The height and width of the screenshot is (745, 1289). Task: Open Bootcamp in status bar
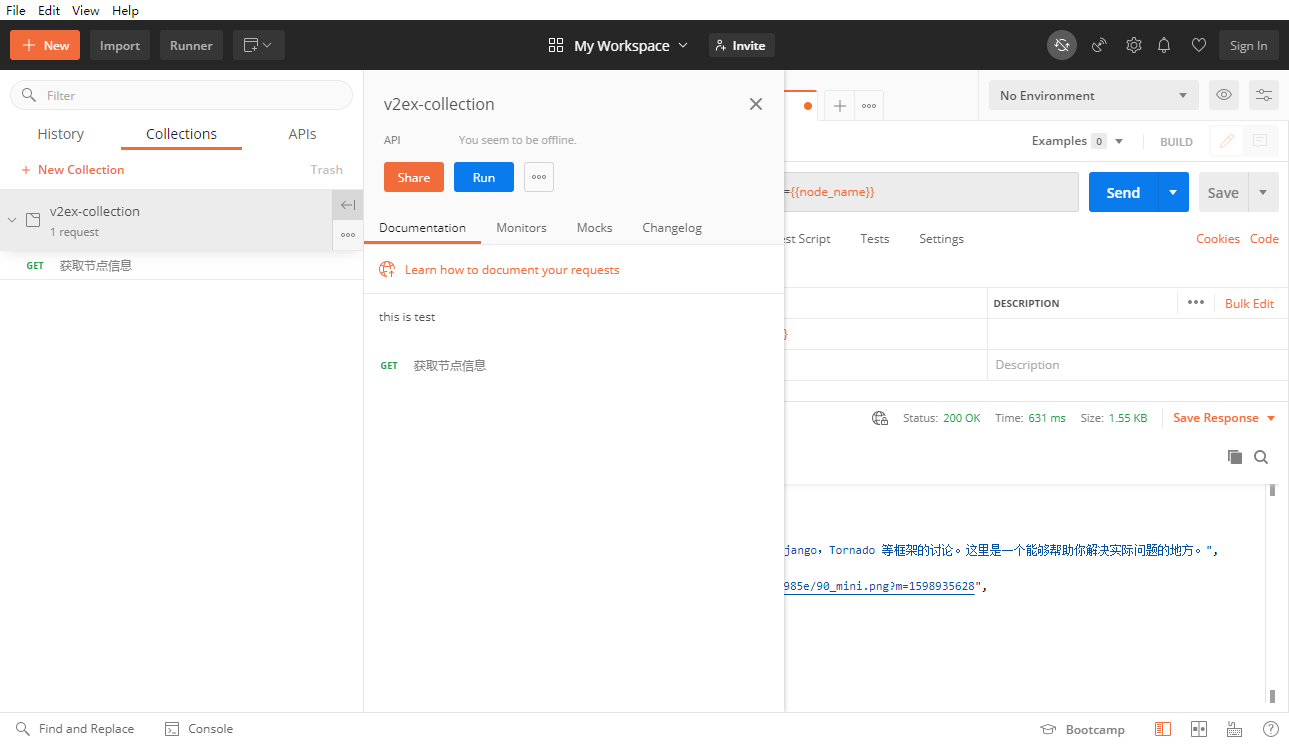coord(1083,729)
